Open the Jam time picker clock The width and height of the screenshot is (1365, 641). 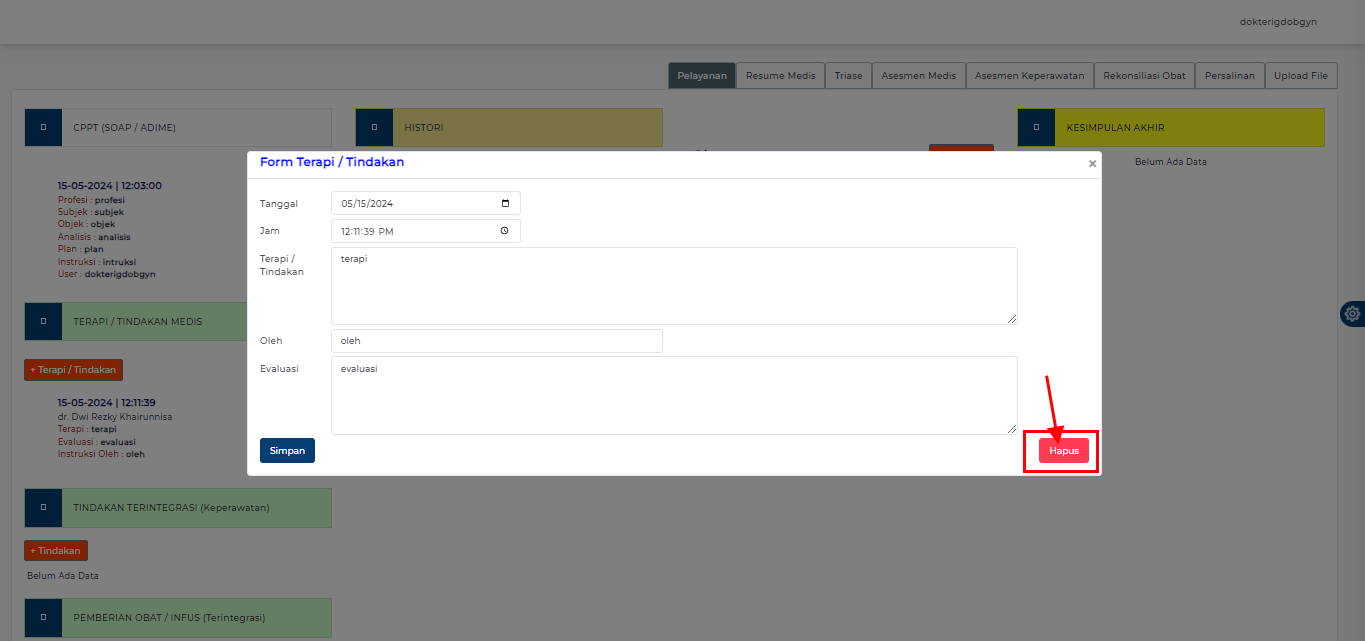(x=508, y=231)
